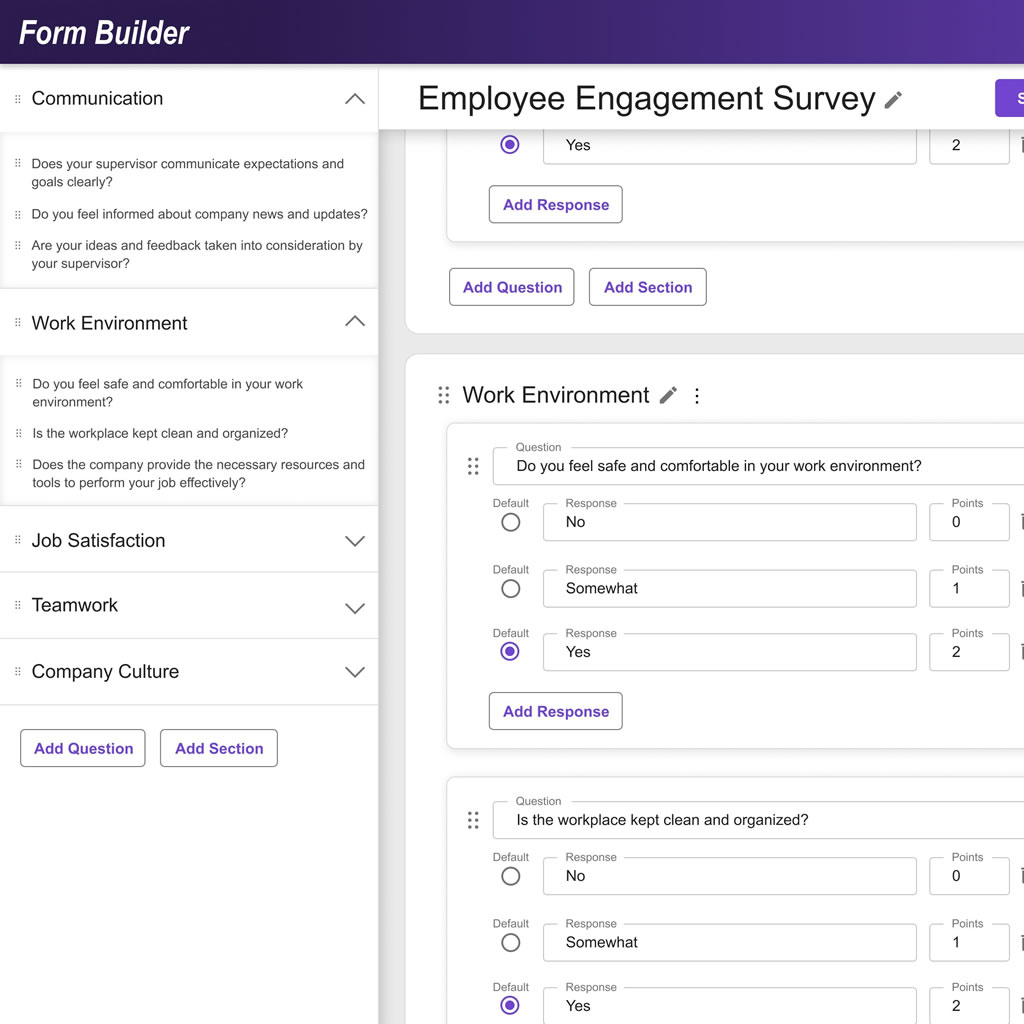The image size is (1024, 1024).
Task: Click the pencil icon to rename Work Environment section
Action: [667, 395]
